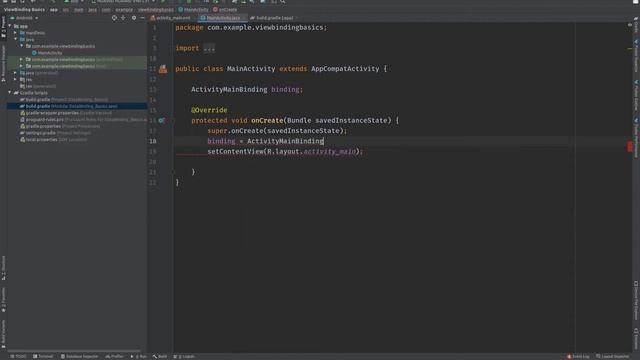Click Run app green play icon
Viewport: 640px width, 360px height.
coord(163,2)
